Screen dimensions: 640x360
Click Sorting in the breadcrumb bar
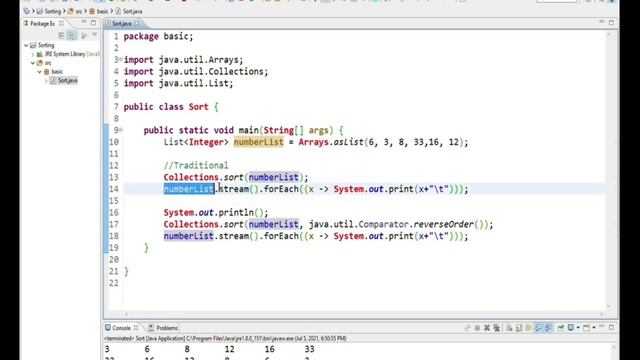[52, 11]
